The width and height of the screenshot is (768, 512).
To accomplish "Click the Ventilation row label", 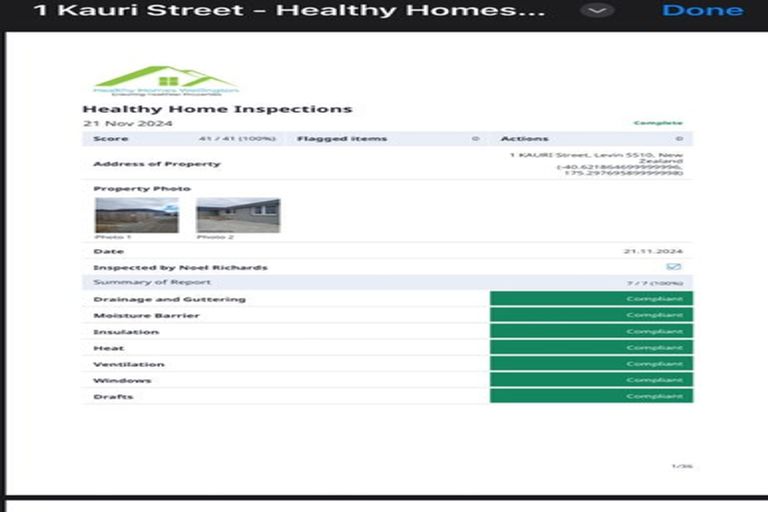I will [129, 364].
